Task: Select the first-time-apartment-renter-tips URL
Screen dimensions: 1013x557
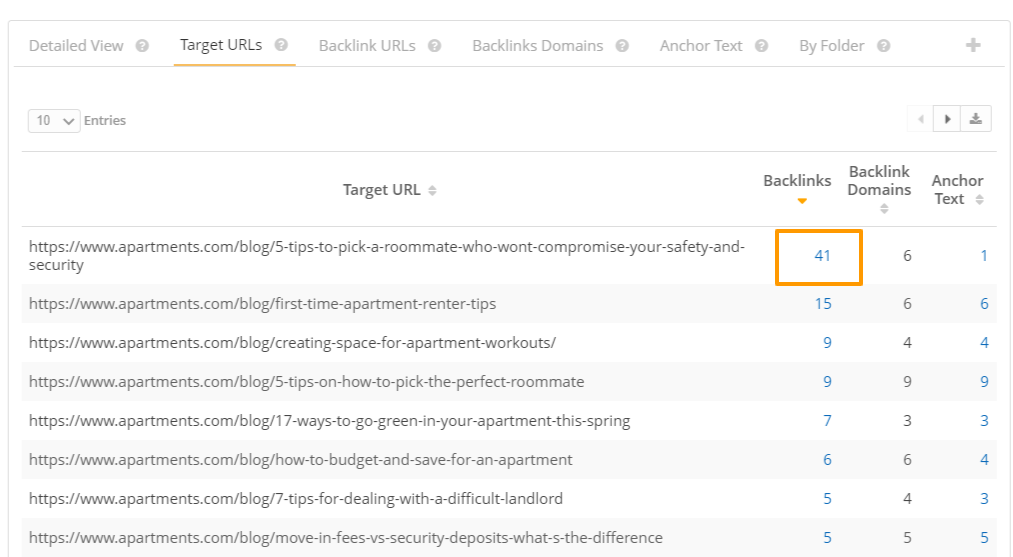Action: pyautogui.click(x=262, y=304)
